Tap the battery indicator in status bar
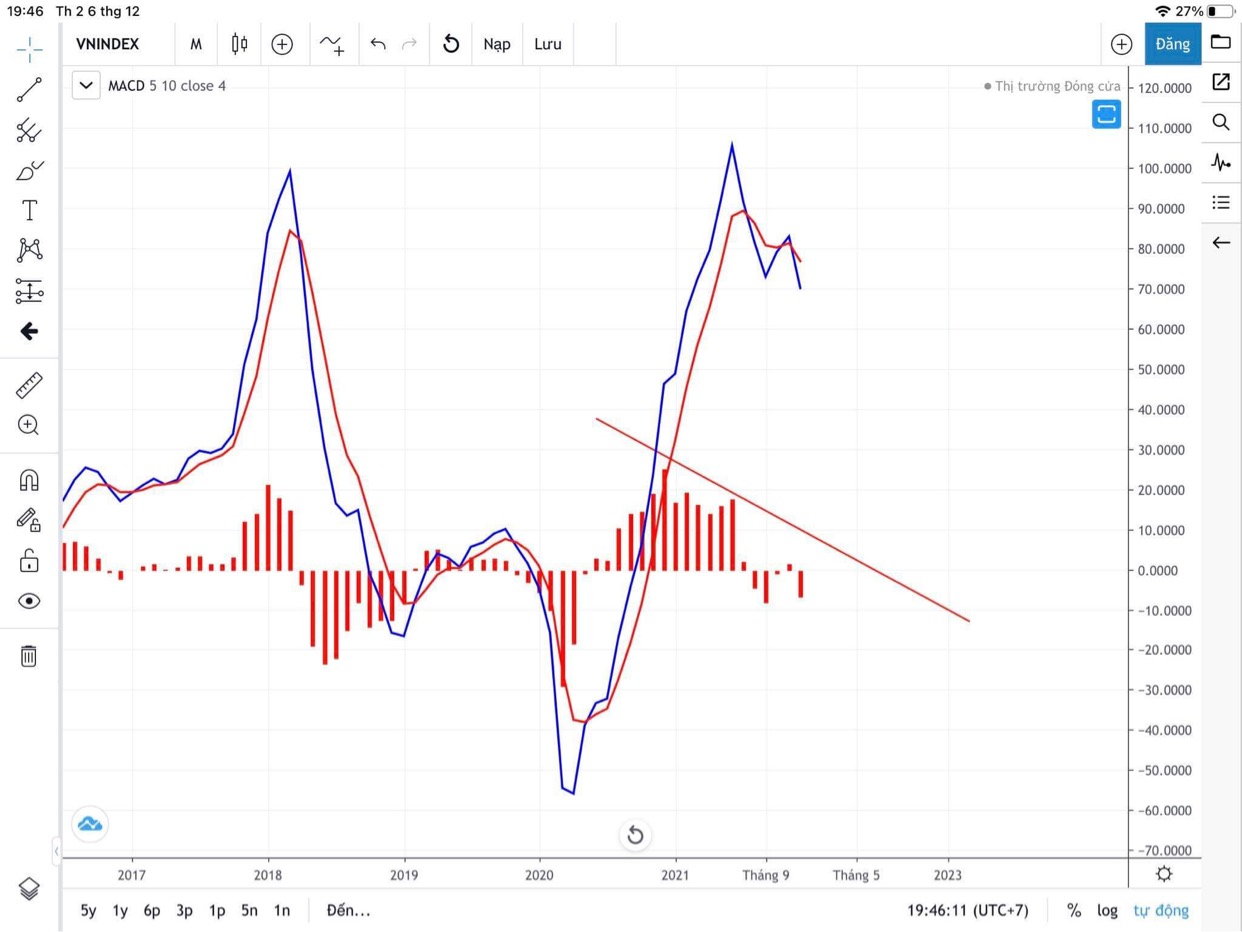1242x932 pixels. (1221, 11)
